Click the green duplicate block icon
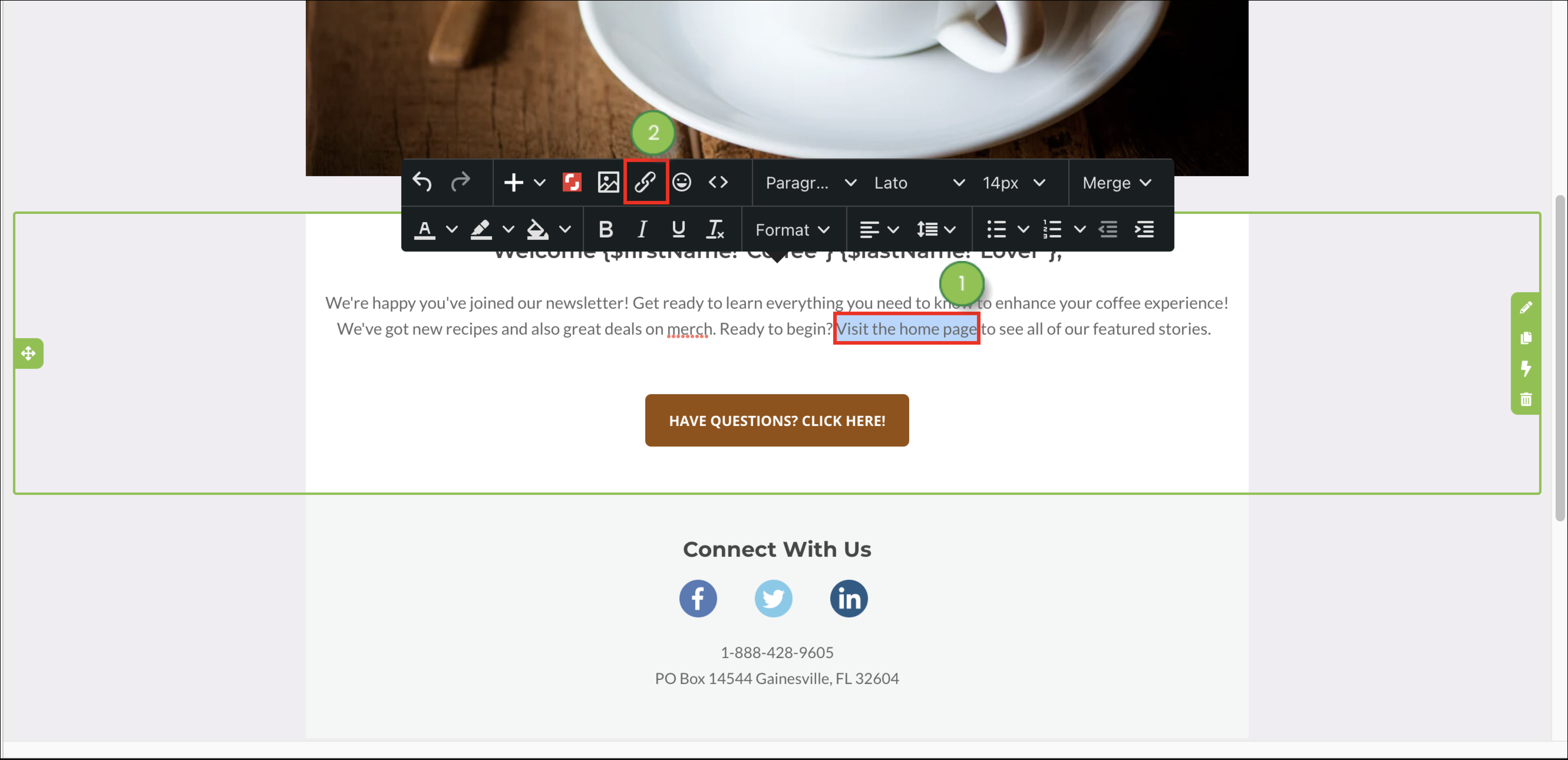 [x=1525, y=338]
